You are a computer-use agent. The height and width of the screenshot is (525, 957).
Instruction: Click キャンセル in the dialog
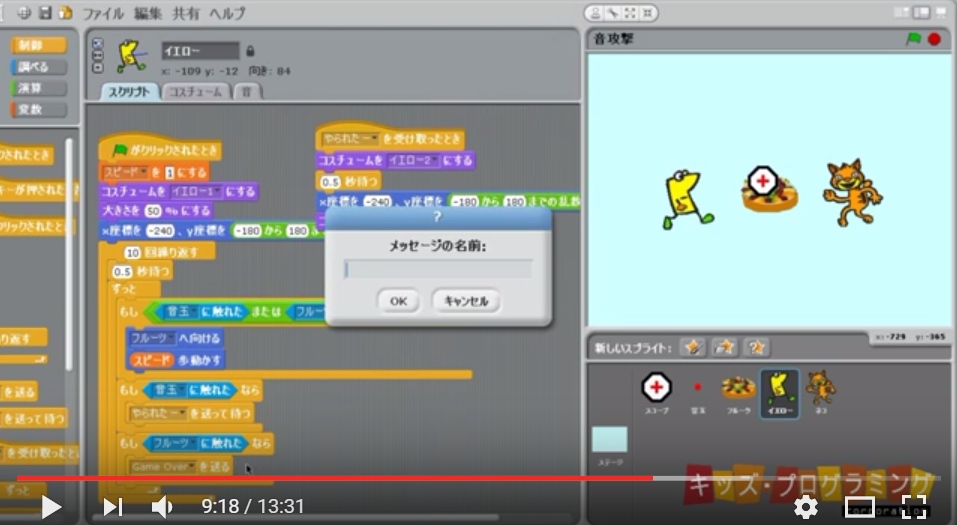pyautogui.click(x=465, y=301)
